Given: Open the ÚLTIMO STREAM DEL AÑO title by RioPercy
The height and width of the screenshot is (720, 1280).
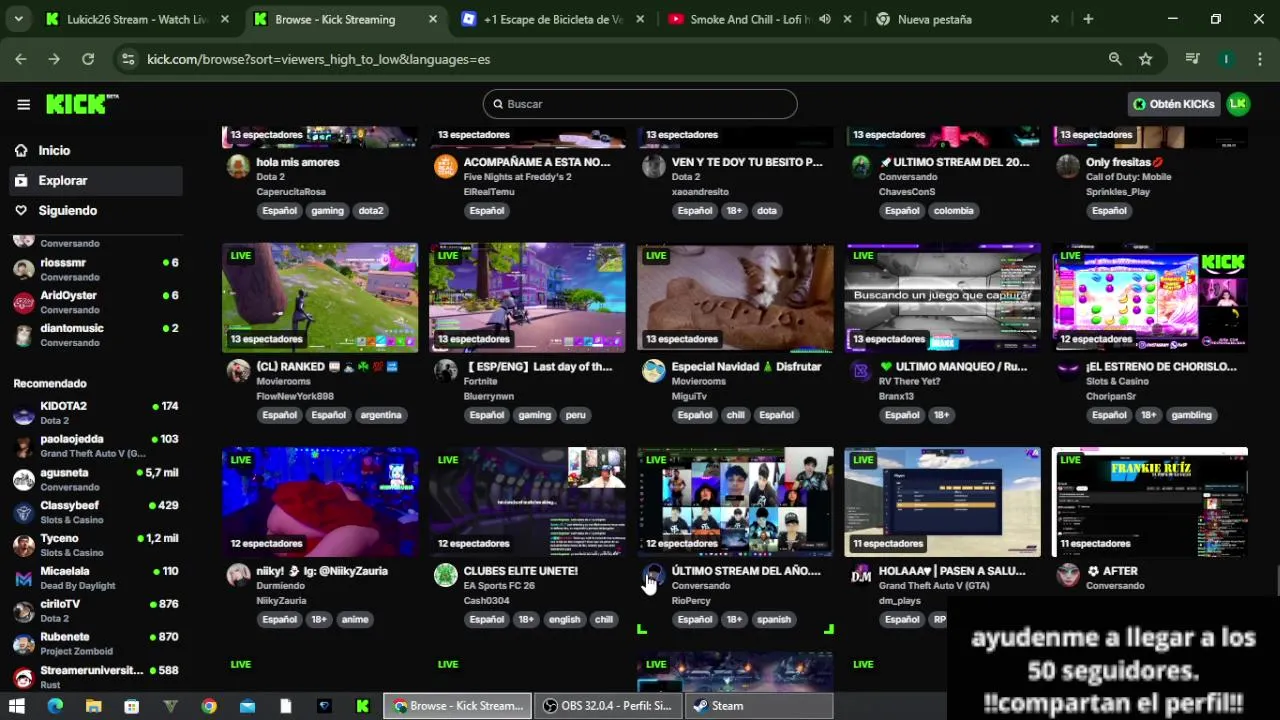Looking at the screenshot, I should click(x=746, y=571).
